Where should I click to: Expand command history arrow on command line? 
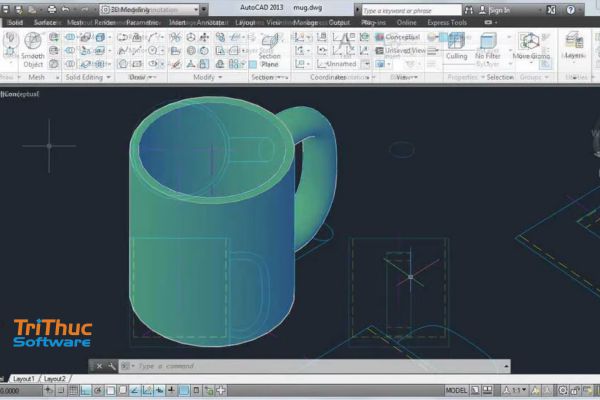click(506, 366)
